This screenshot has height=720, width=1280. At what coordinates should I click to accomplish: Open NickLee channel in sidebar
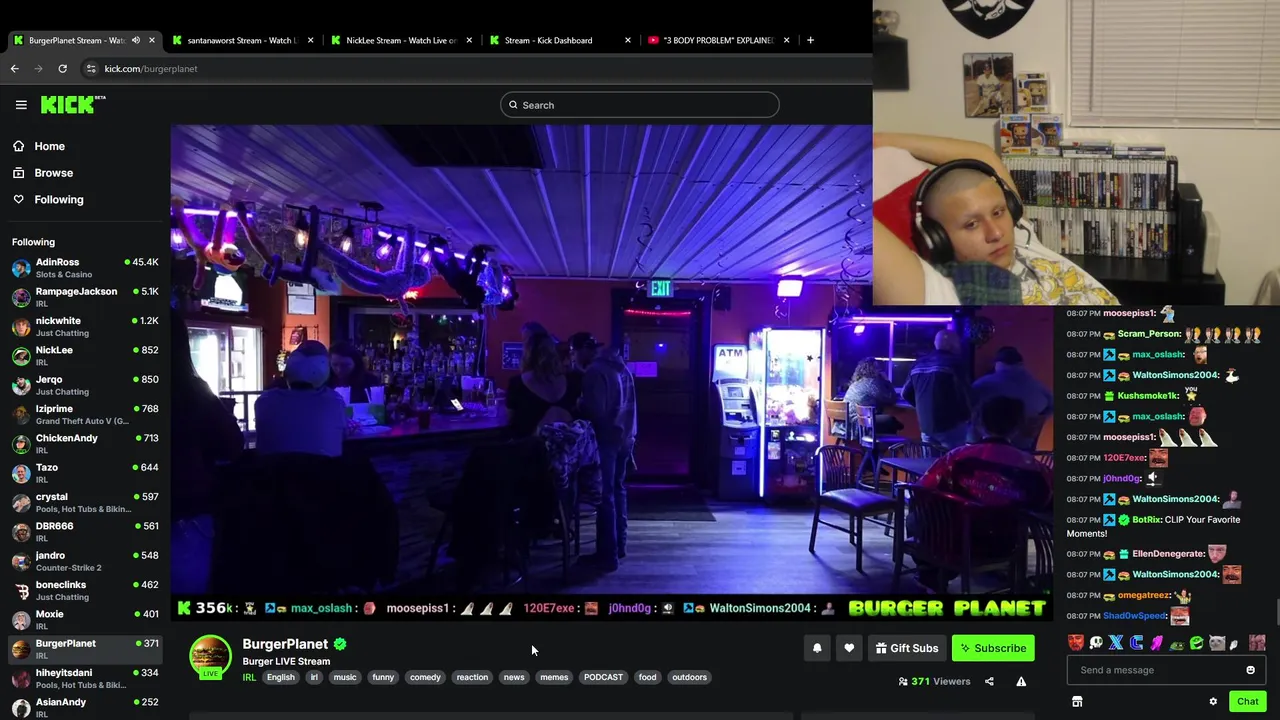point(85,356)
